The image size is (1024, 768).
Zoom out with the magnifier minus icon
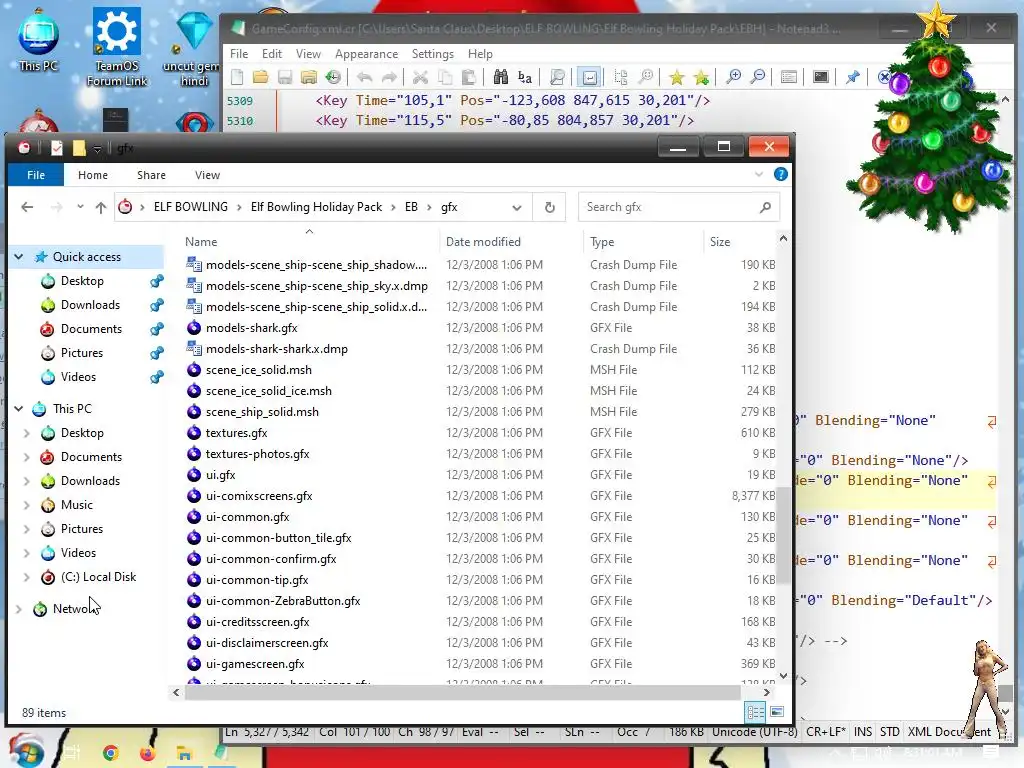pos(758,78)
